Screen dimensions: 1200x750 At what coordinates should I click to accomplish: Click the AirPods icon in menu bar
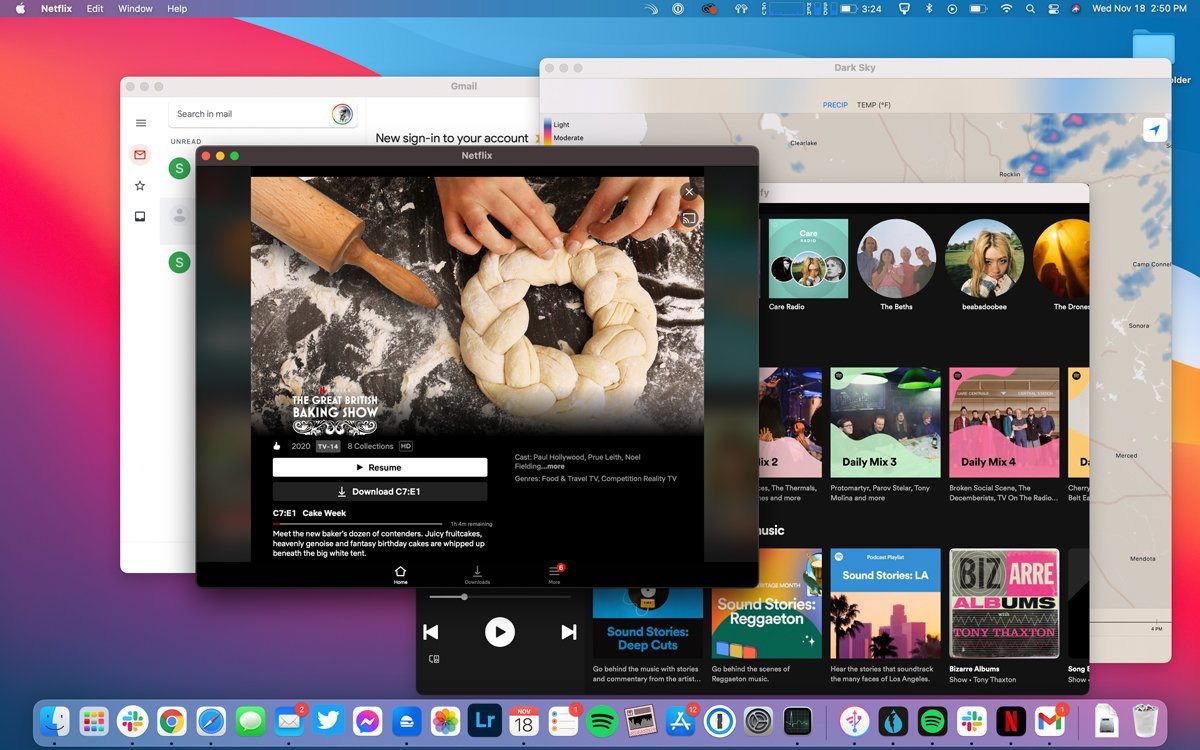click(742, 9)
